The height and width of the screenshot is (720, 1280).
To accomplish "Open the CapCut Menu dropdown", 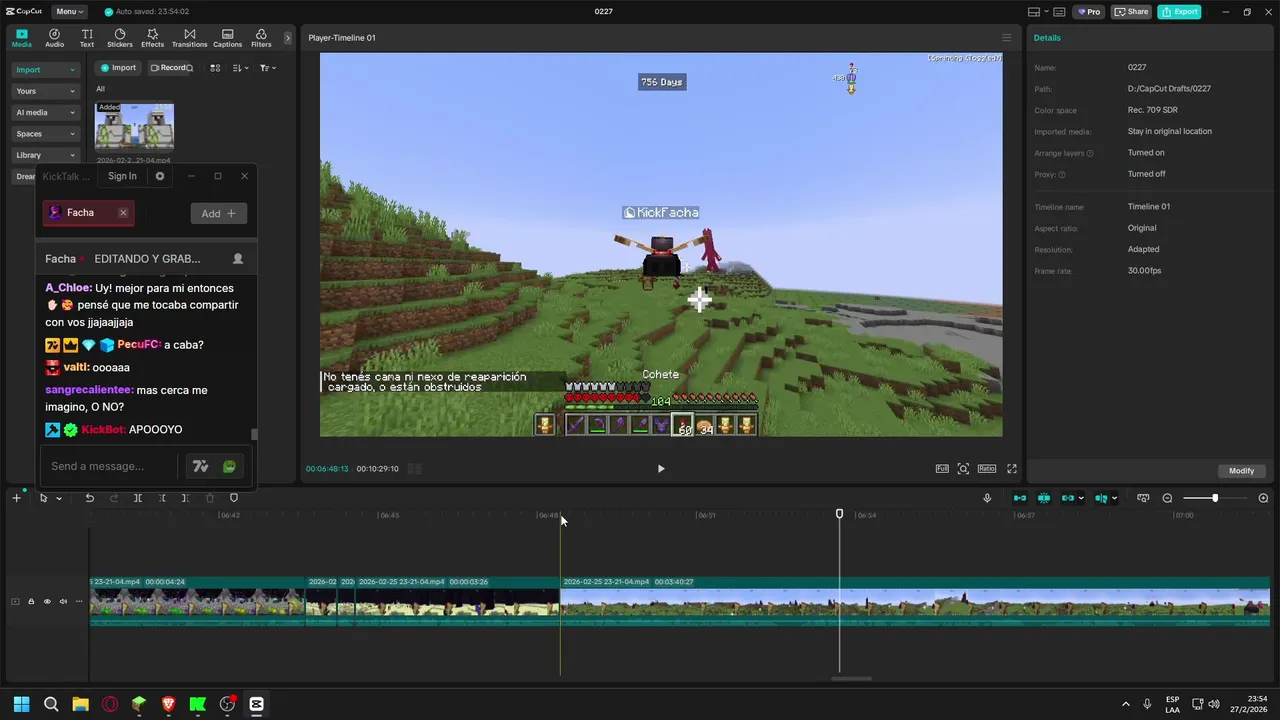I will pyautogui.click(x=69, y=12).
